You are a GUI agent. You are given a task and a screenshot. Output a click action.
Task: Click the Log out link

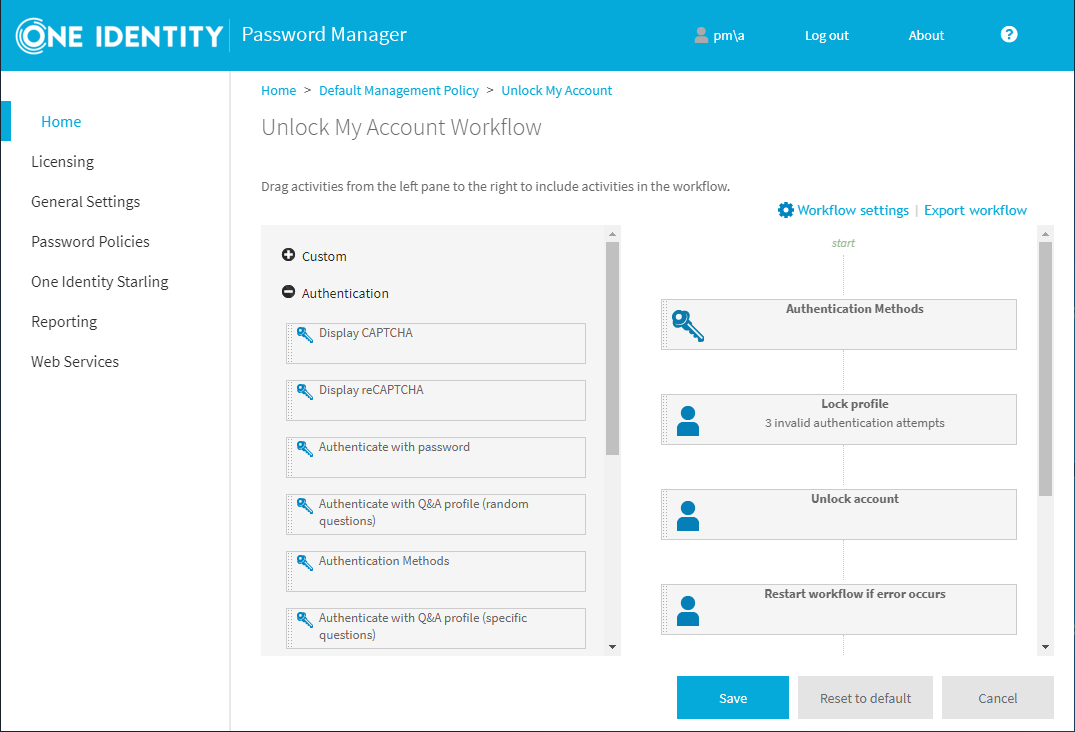pos(827,36)
